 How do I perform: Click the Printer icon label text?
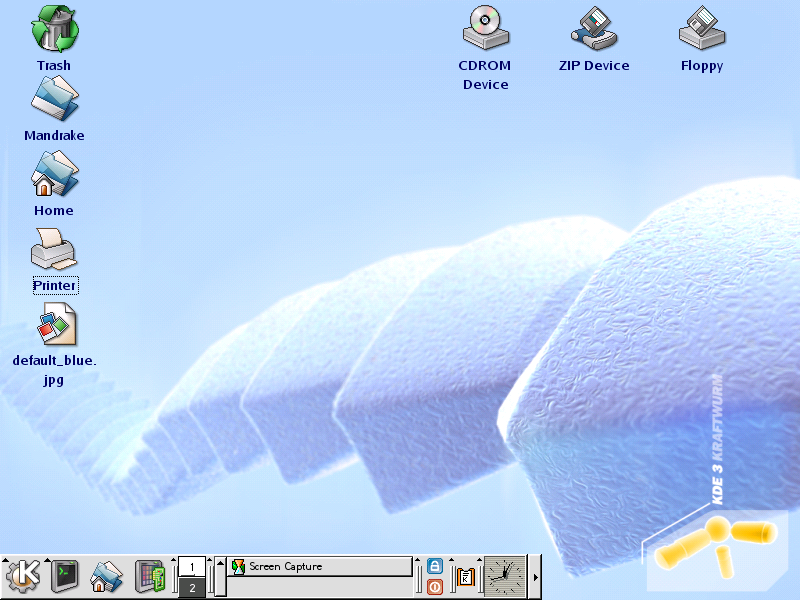(x=55, y=285)
